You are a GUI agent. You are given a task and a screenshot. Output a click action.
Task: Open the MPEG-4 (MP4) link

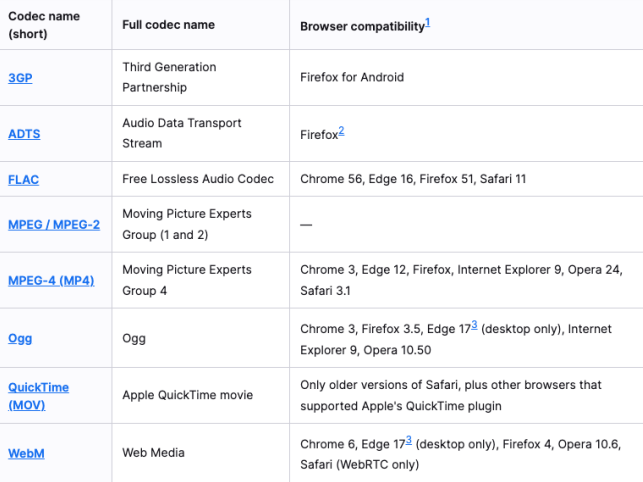click(x=51, y=281)
